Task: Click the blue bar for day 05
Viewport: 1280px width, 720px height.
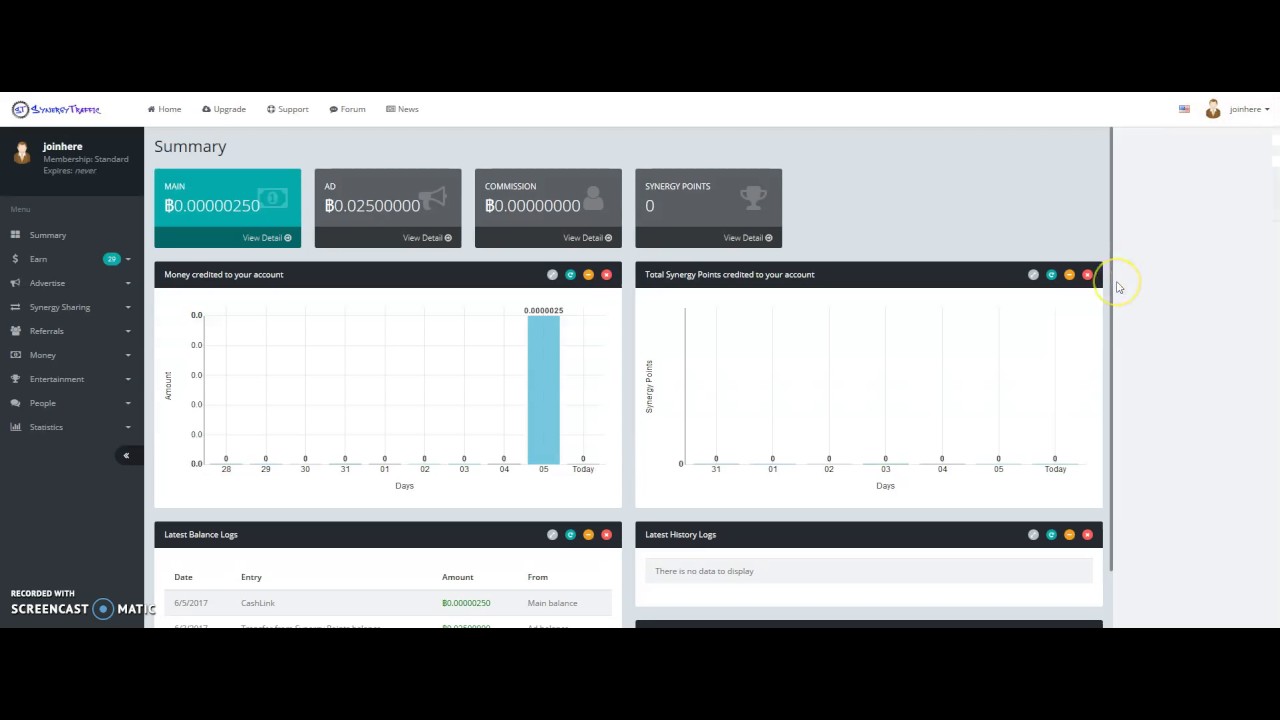Action: tap(544, 390)
